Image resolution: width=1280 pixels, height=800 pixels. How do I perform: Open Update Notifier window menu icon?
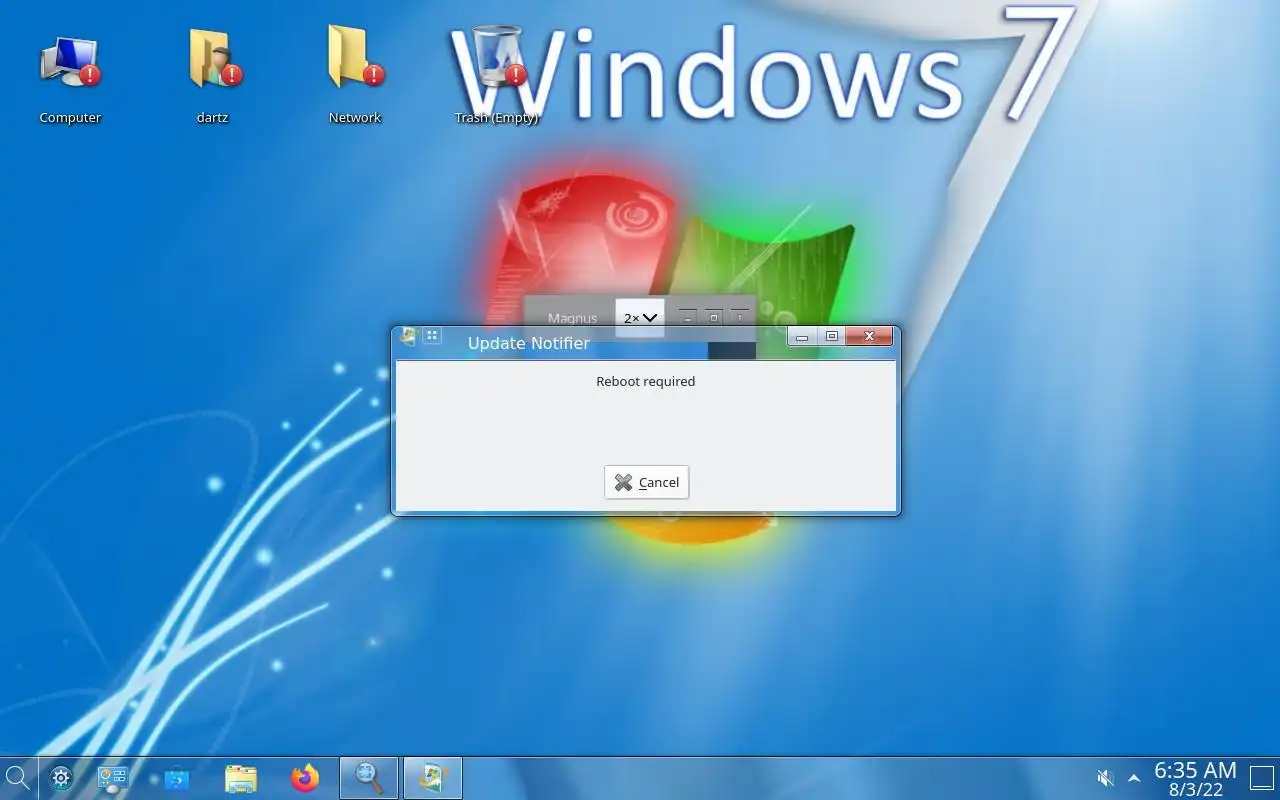coord(408,336)
